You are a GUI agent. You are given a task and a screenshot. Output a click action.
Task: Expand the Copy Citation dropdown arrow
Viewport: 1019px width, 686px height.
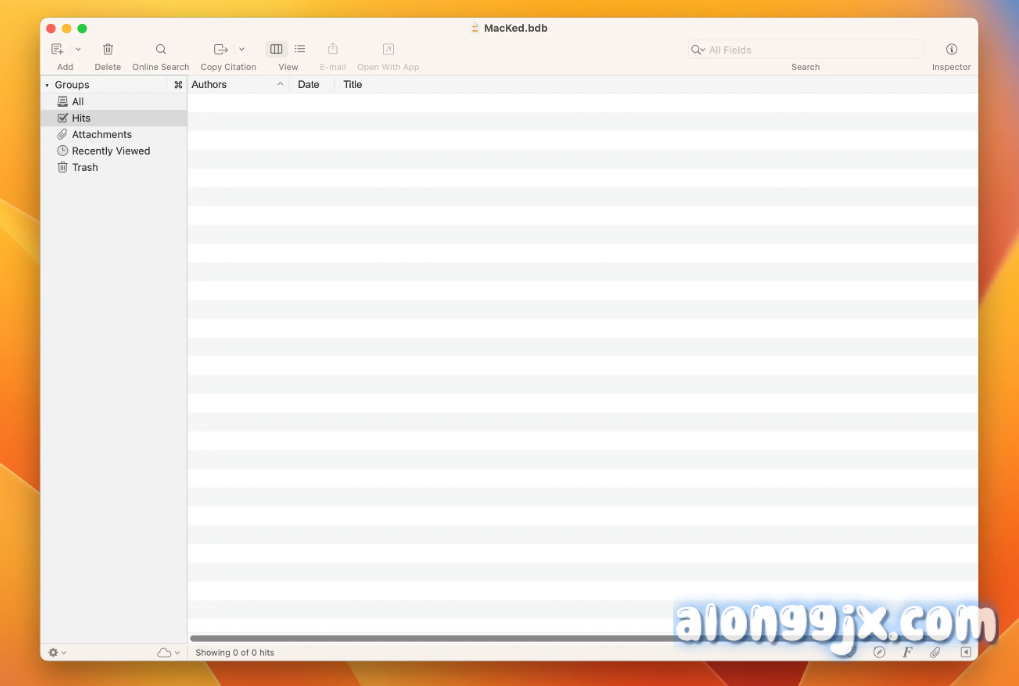point(242,49)
